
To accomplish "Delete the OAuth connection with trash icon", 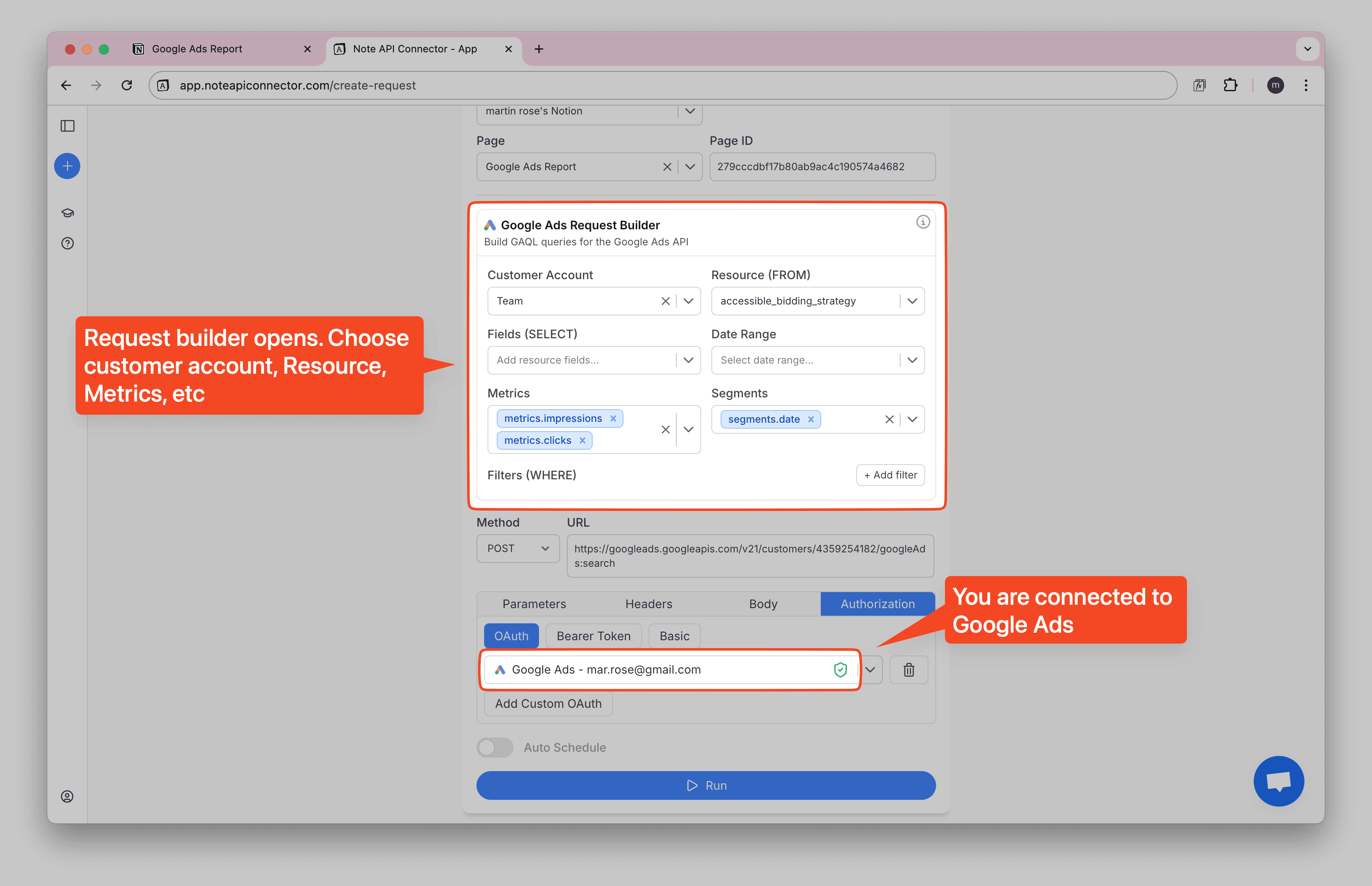I will coord(909,670).
